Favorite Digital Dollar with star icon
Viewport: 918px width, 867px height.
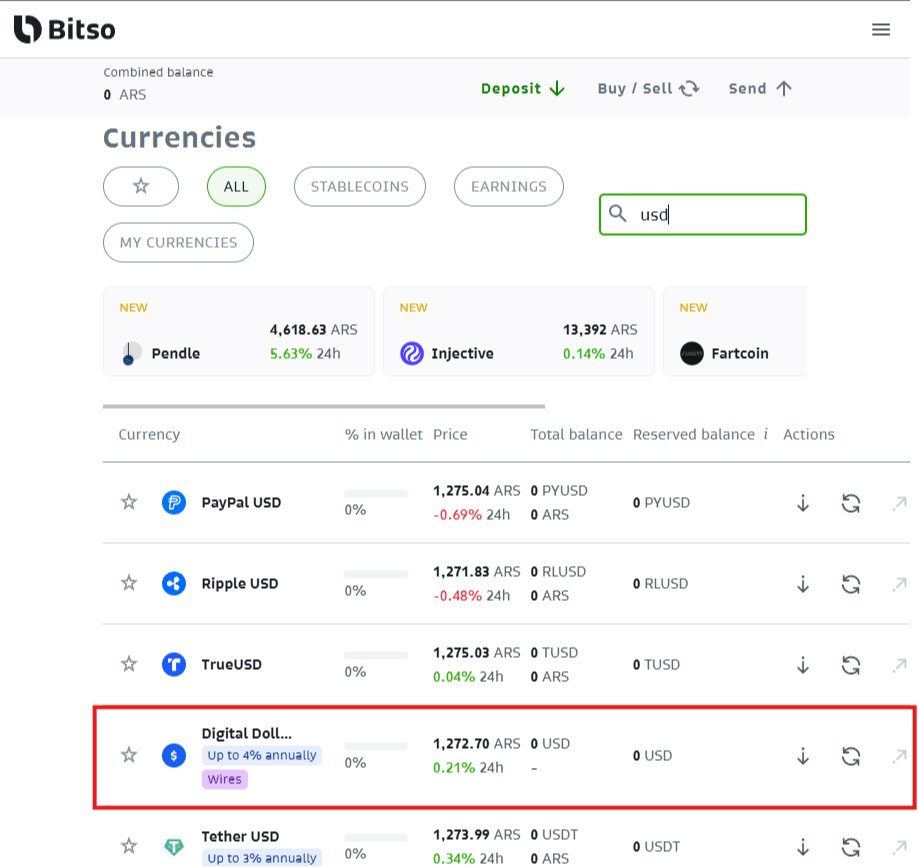click(x=129, y=755)
